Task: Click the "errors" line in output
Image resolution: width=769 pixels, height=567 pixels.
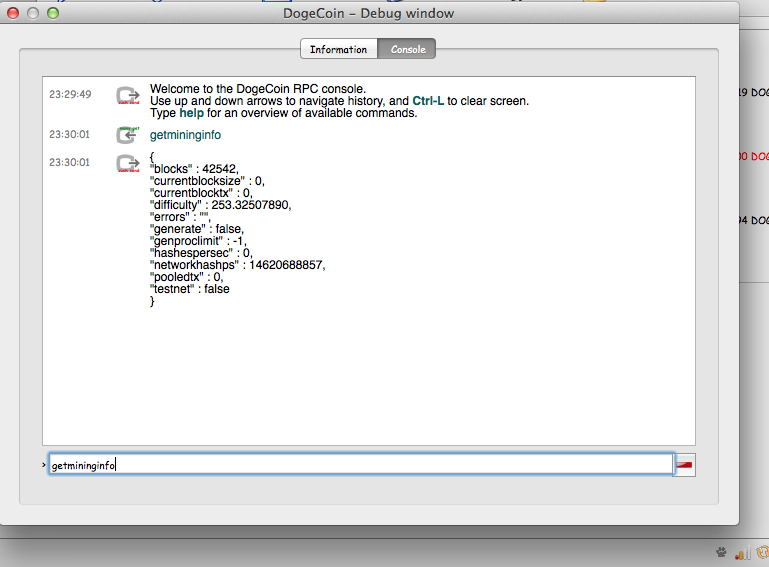Action: point(180,217)
